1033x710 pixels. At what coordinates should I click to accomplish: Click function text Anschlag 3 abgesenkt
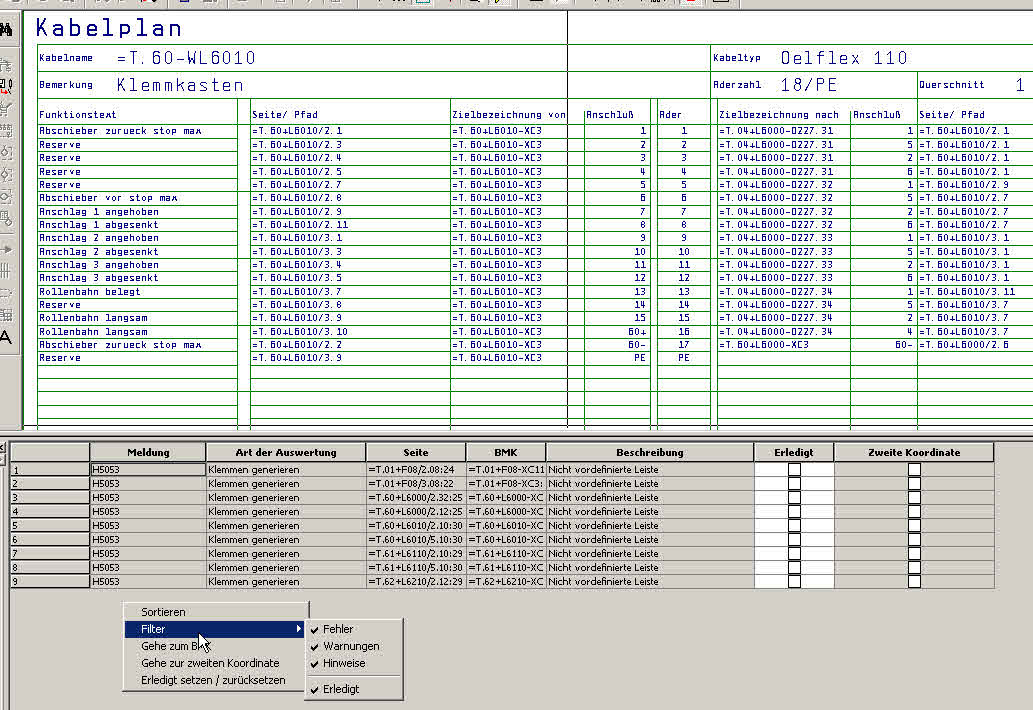[99, 278]
